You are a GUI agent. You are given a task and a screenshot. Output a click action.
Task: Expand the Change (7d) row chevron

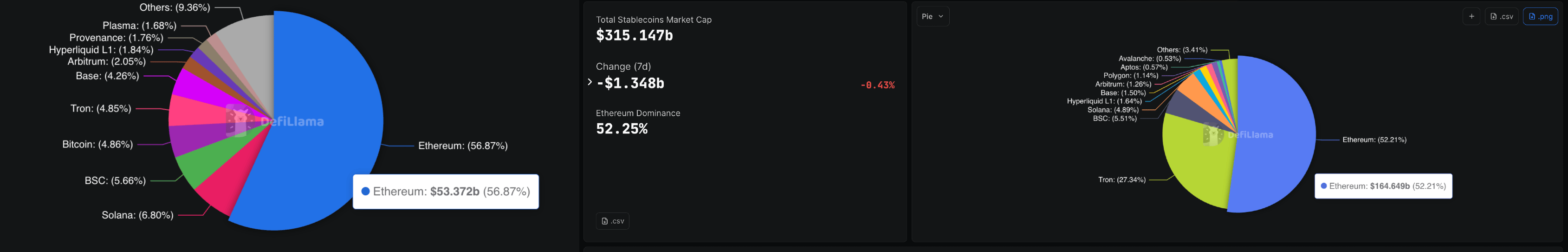[x=590, y=82]
